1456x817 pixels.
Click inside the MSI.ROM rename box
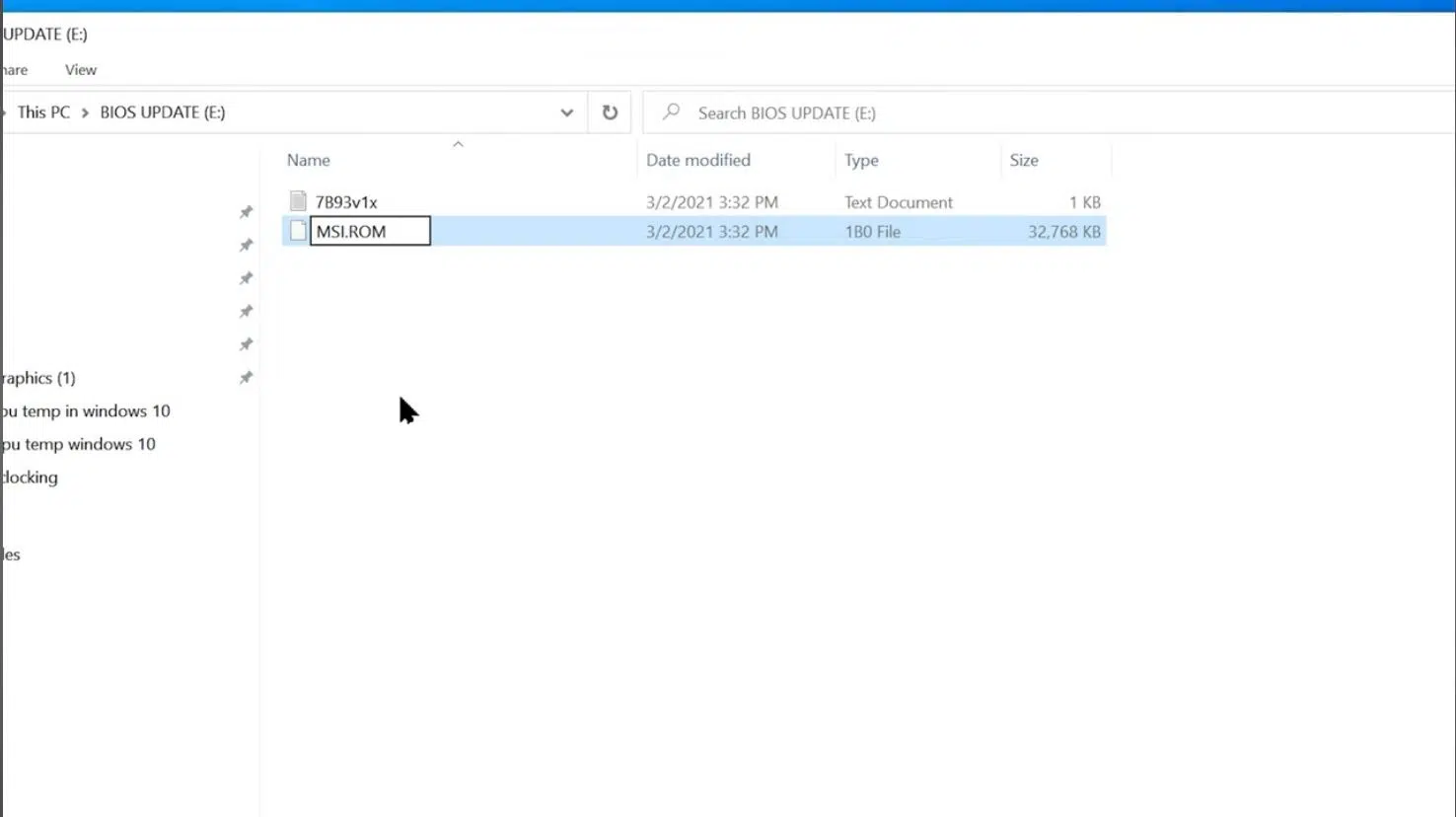(x=370, y=231)
